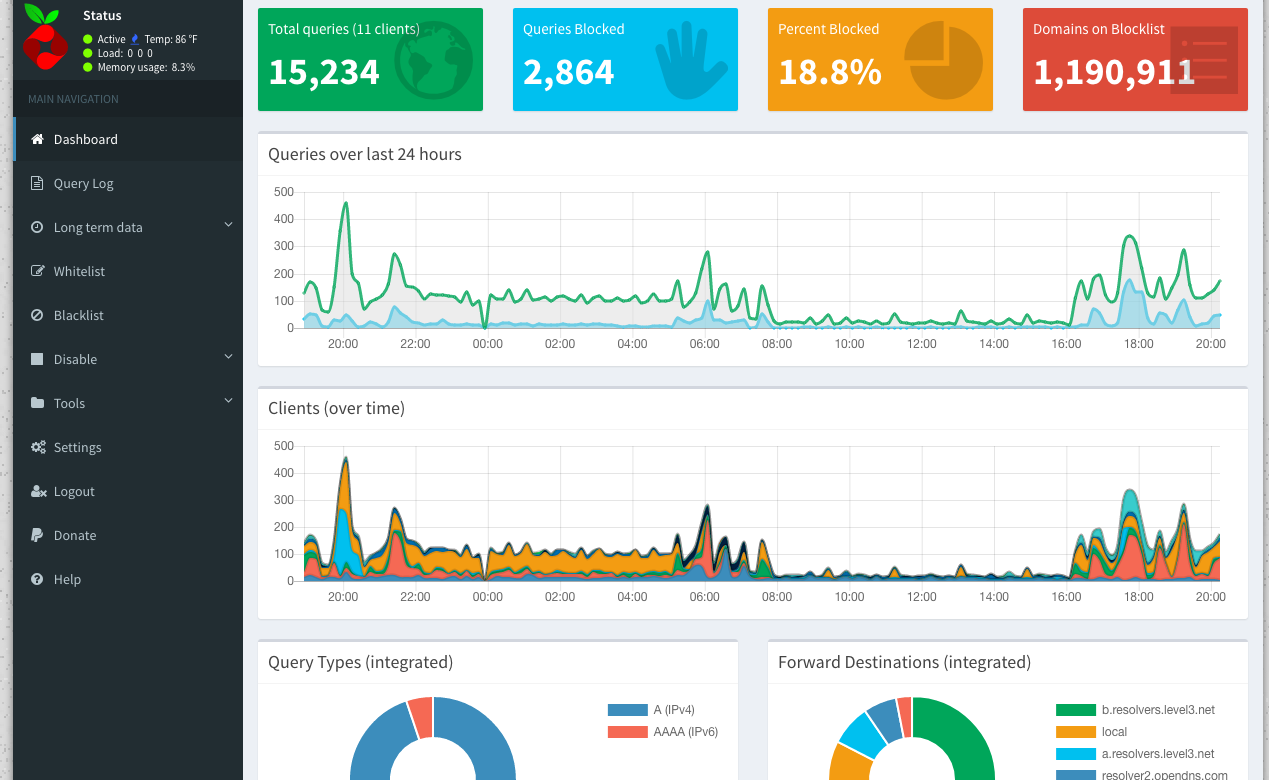Image resolution: width=1269 pixels, height=780 pixels.
Task: Click the Disable stop-square icon
Action: pyautogui.click(x=37, y=359)
